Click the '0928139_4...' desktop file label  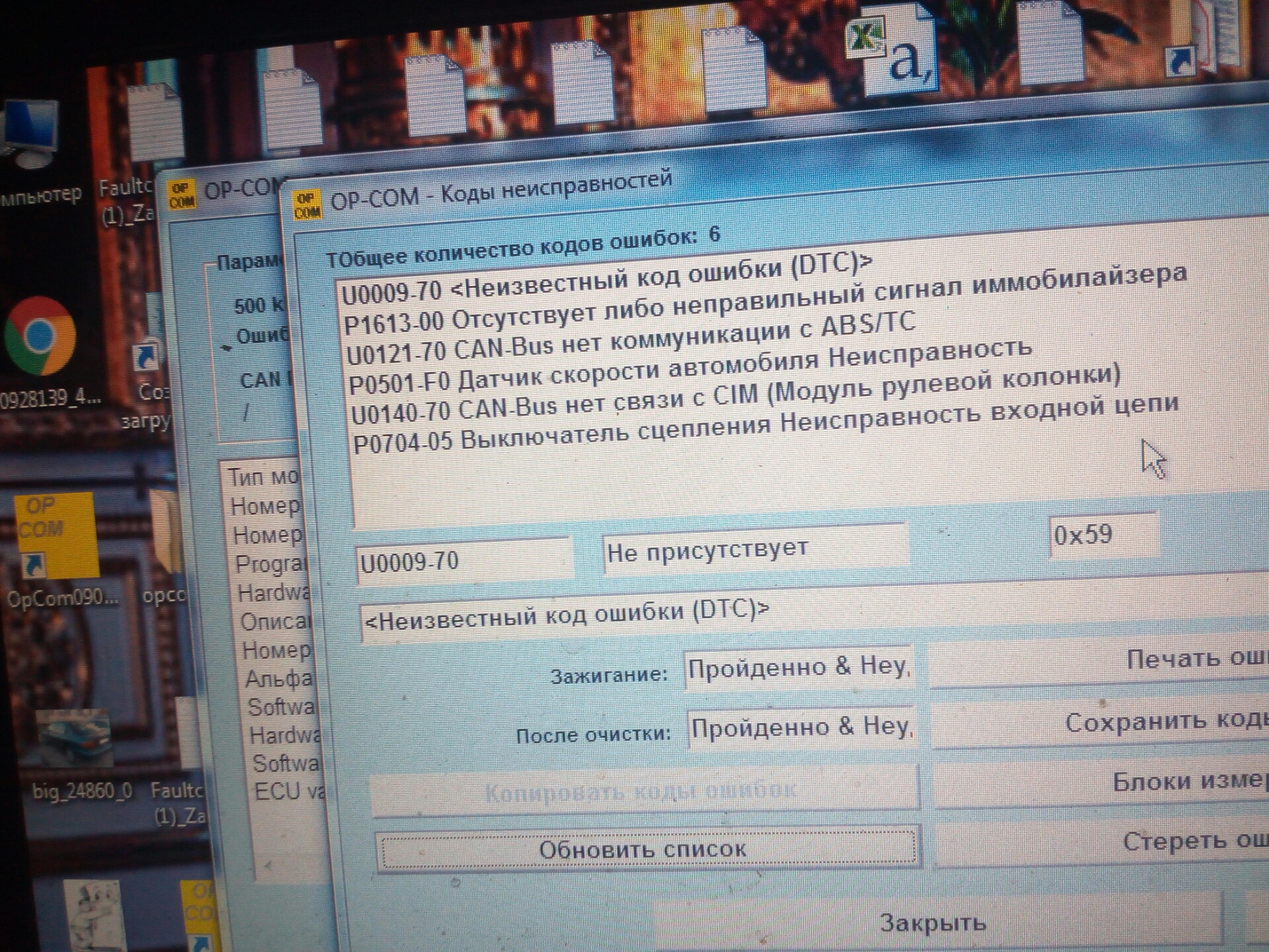click(50, 399)
